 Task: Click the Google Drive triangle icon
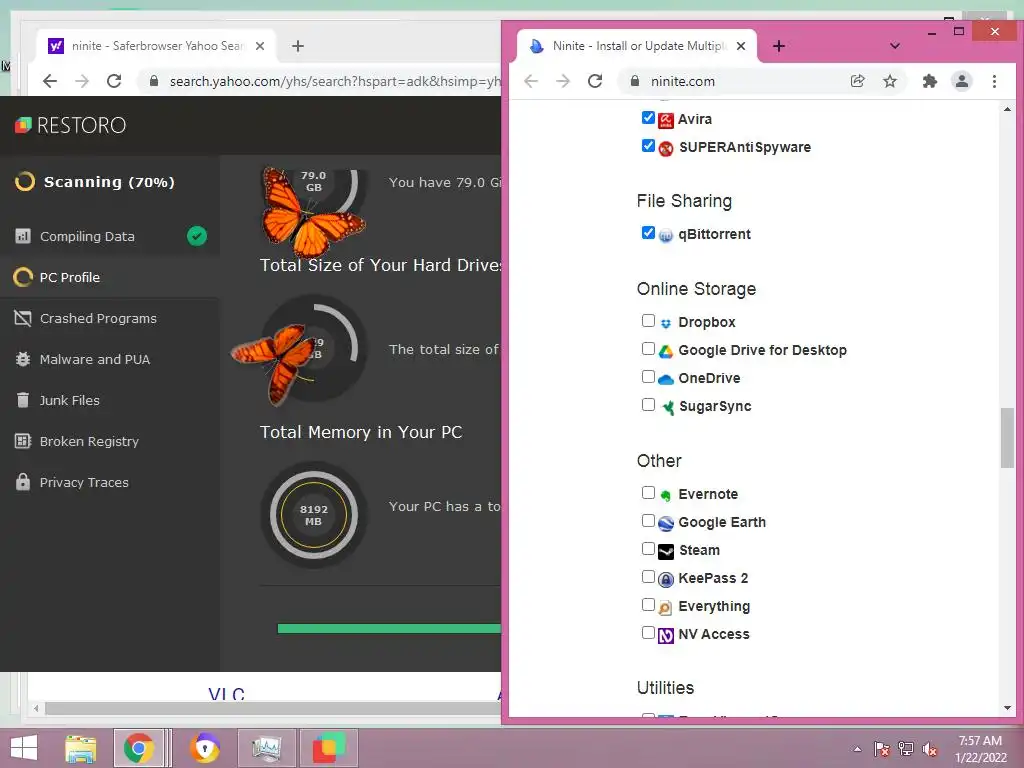pyautogui.click(x=665, y=351)
